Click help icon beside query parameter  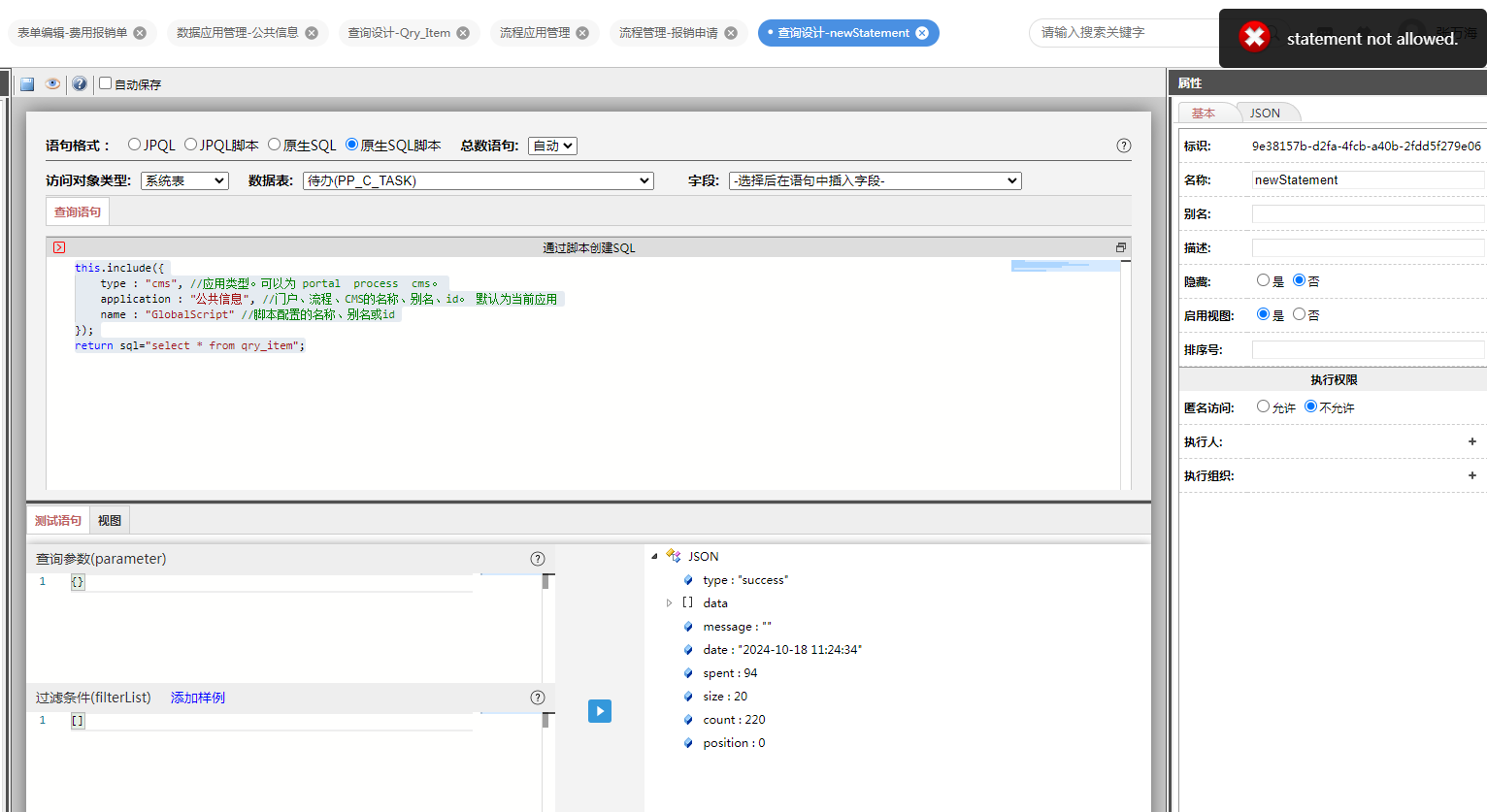pyautogui.click(x=538, y=559)
